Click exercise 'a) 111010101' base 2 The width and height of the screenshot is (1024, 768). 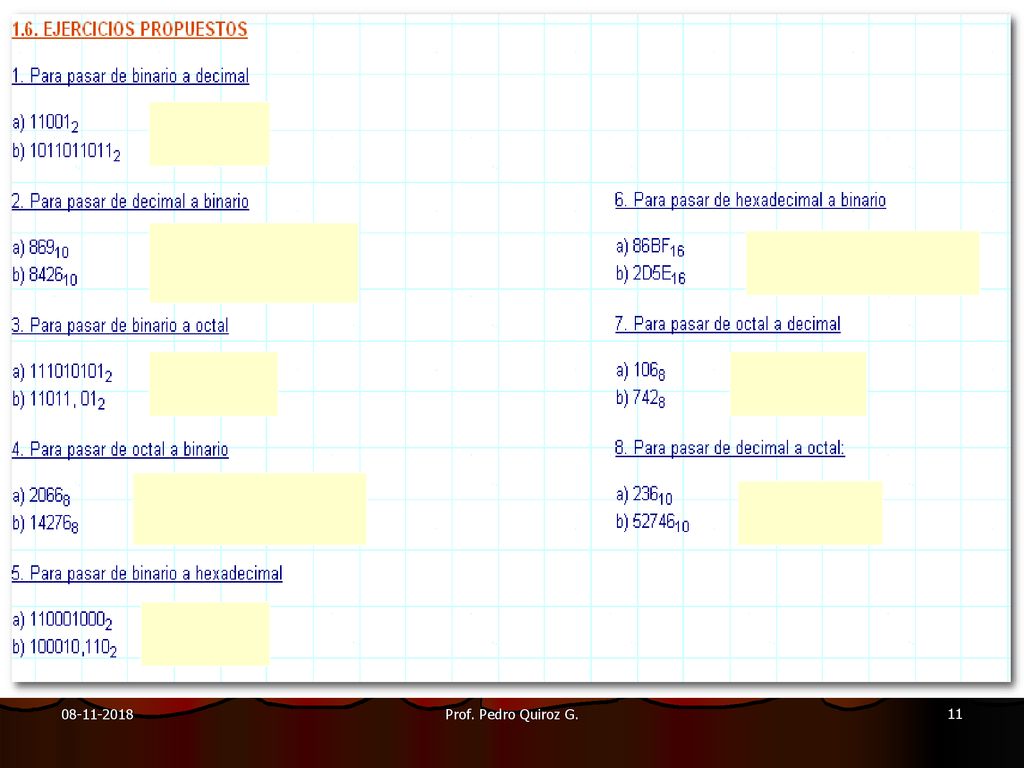point(62,372)
